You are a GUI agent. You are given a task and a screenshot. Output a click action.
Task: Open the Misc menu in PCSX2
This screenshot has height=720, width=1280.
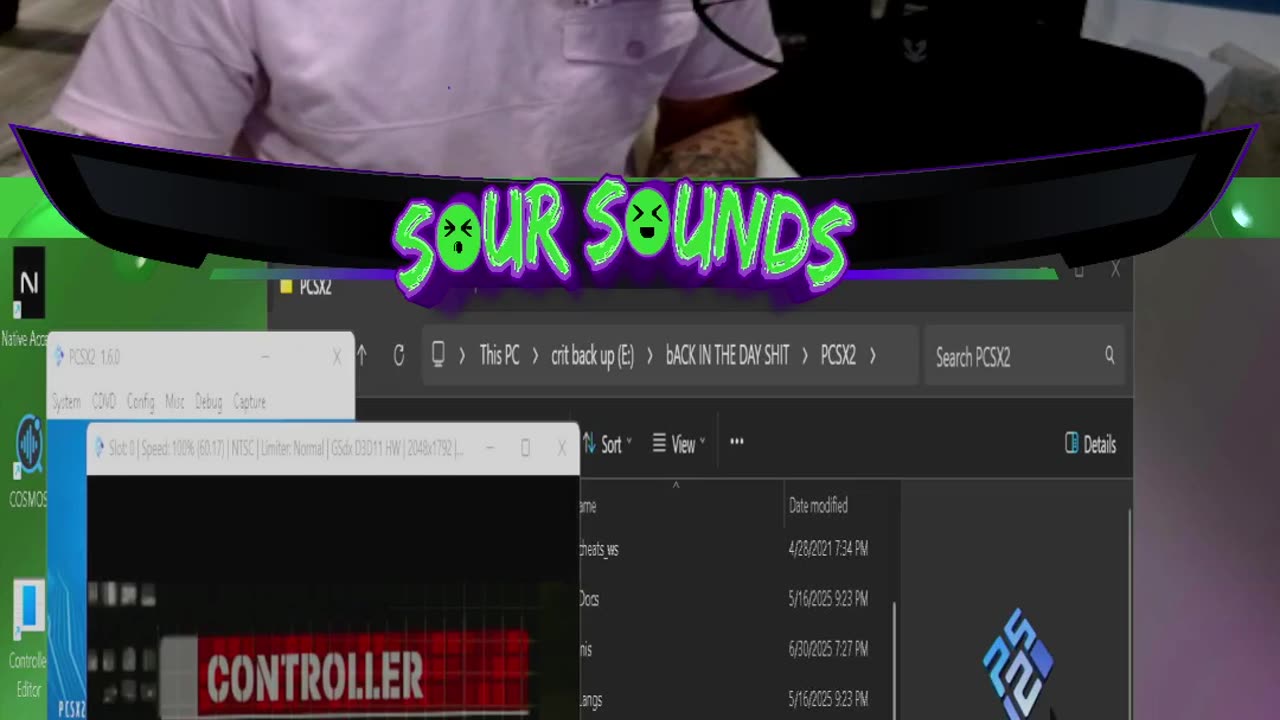(175, 402)
